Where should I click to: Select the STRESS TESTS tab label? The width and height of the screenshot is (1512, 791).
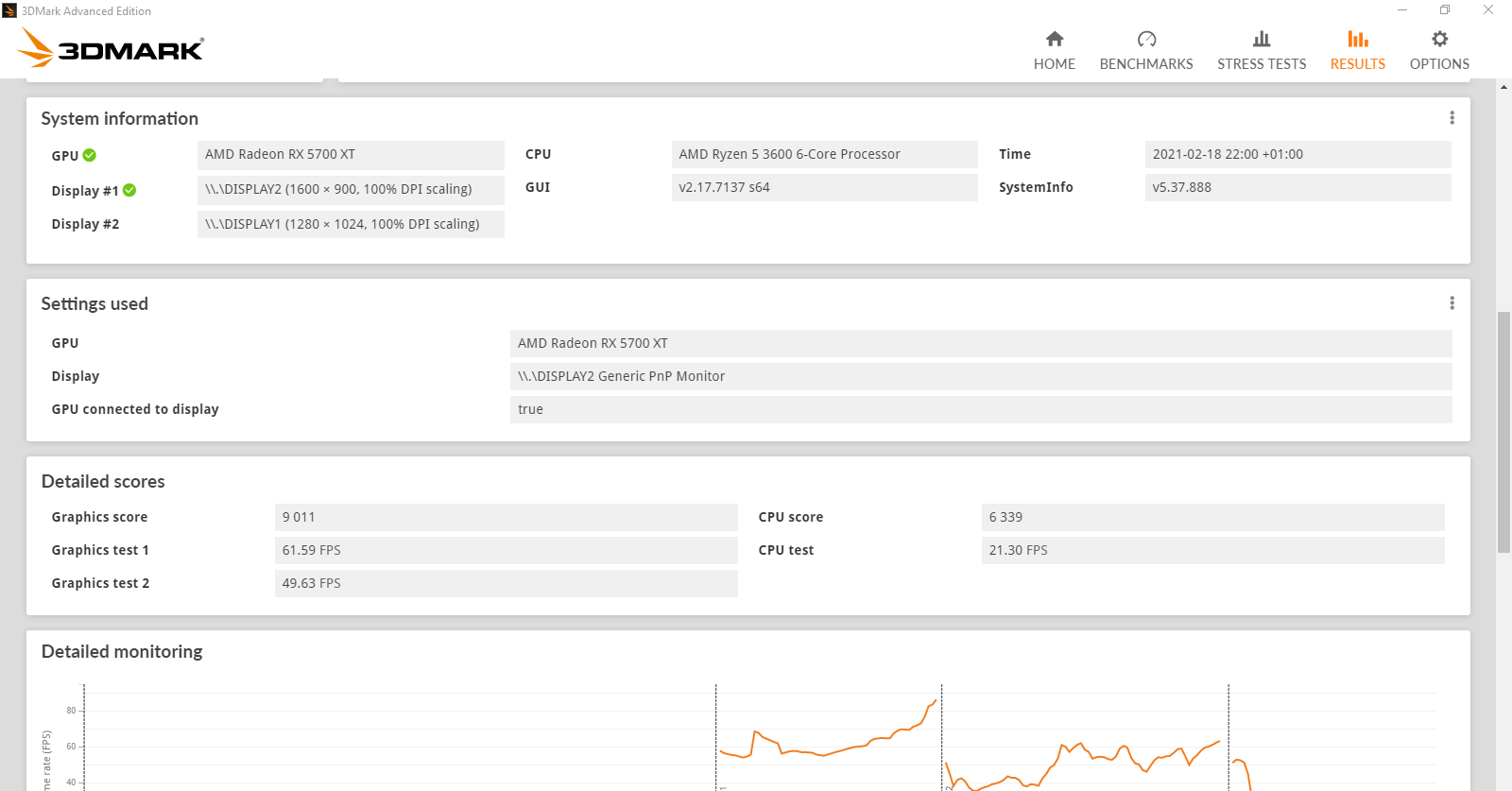tap(1261, 64)
